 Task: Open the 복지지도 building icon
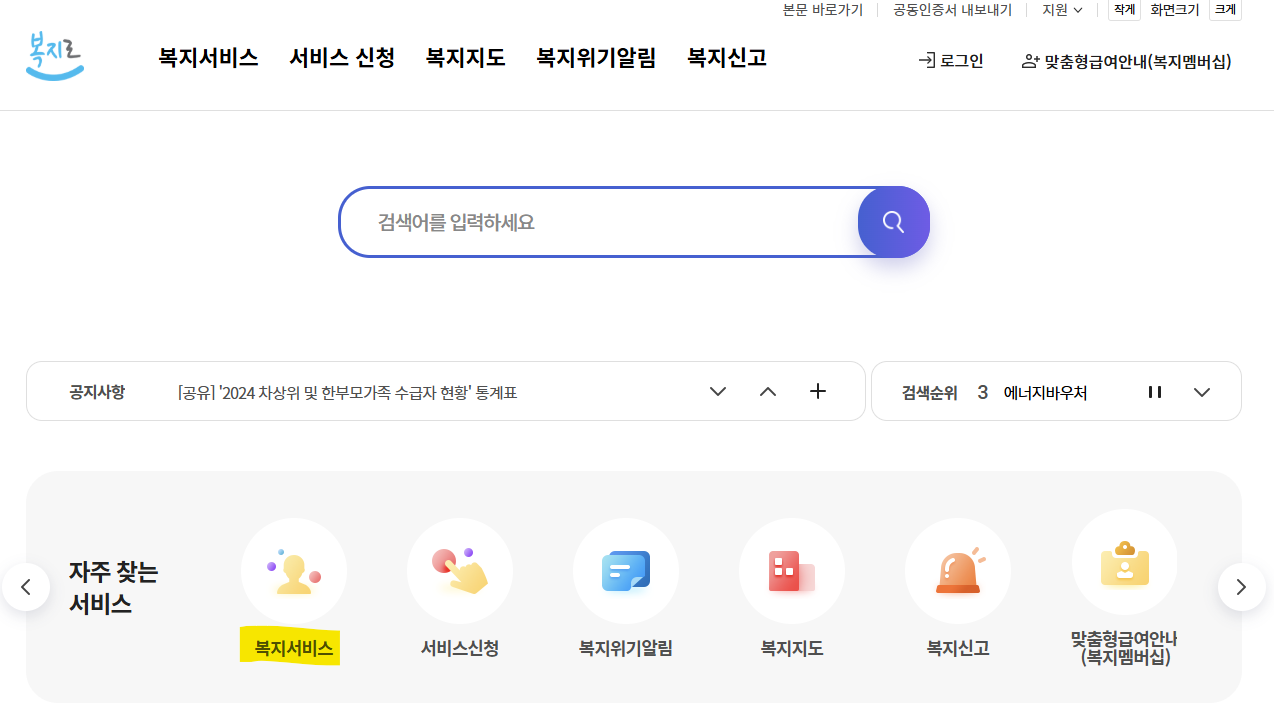click(x=792, y=571)
